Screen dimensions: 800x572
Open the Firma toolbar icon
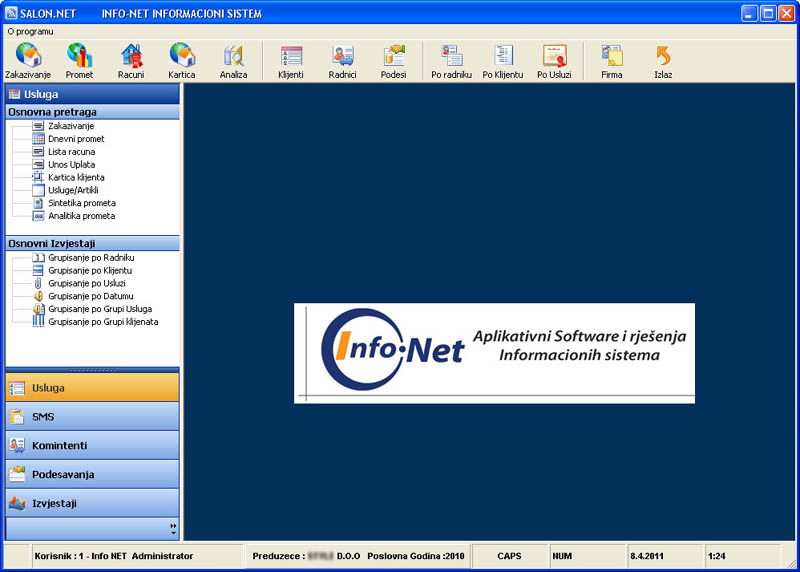tap(612, 61)
